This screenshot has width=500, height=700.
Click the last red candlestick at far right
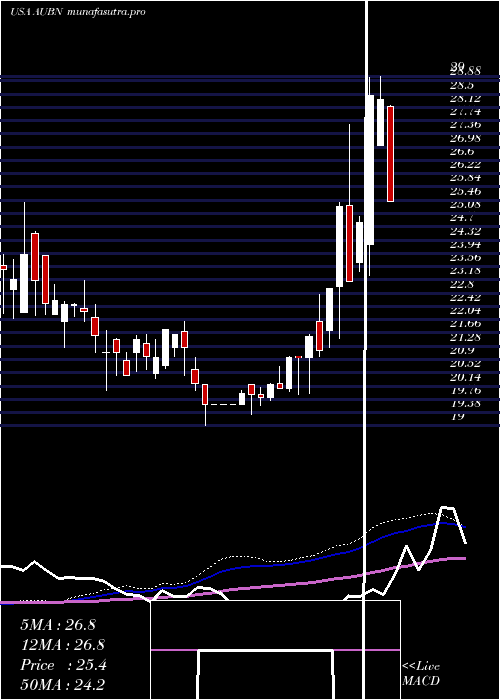coord(390,154)
